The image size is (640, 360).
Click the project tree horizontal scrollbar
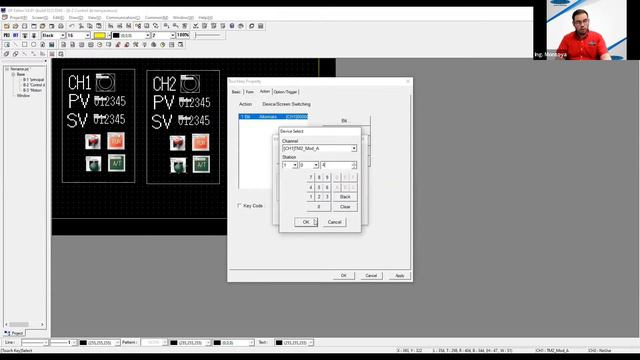click(24, 324)
